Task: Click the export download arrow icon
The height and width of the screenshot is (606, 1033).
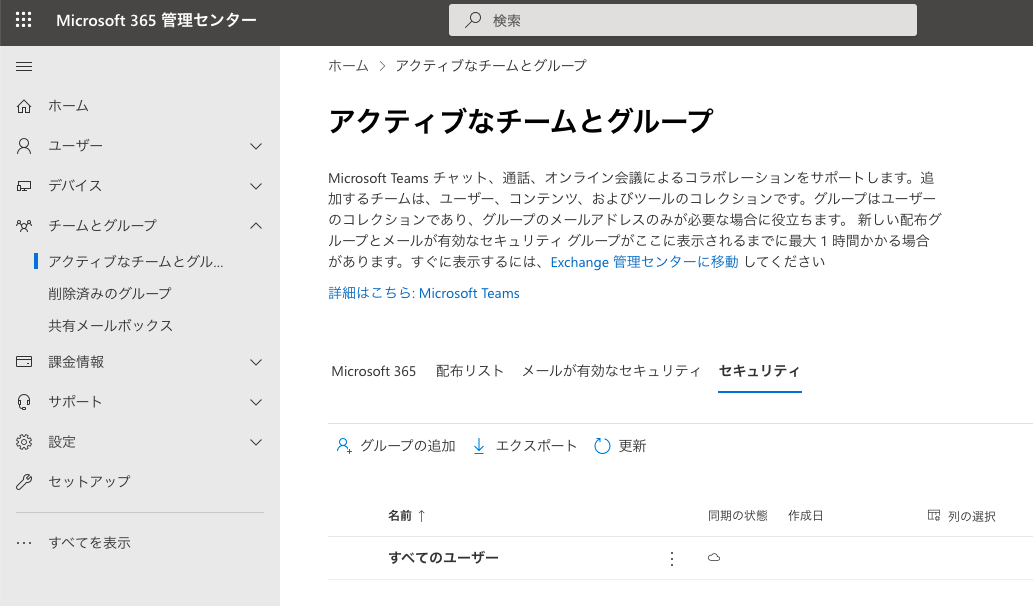Action: click(x=479, y=446)
